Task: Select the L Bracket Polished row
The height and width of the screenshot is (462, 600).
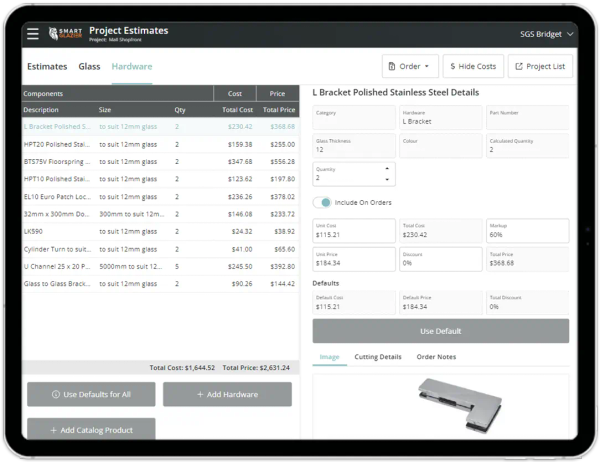Action: pyautogui.click(x=160, y=126)
